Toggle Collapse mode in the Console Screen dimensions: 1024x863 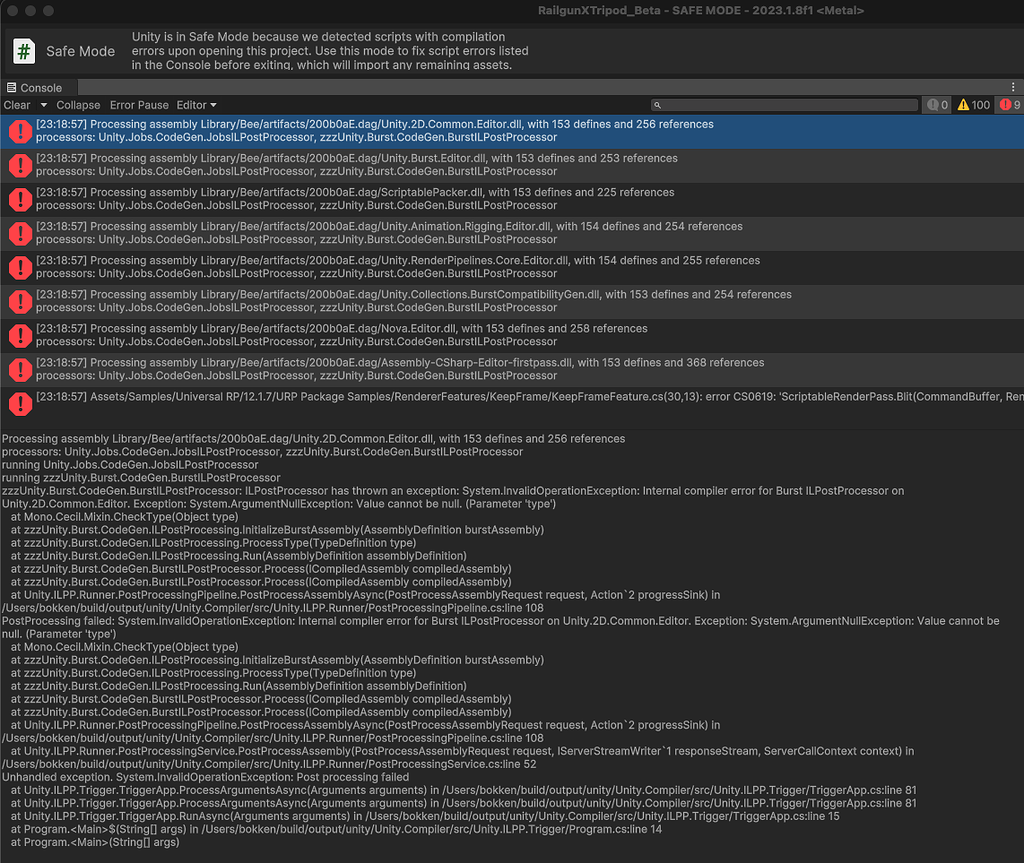point(78,104)
